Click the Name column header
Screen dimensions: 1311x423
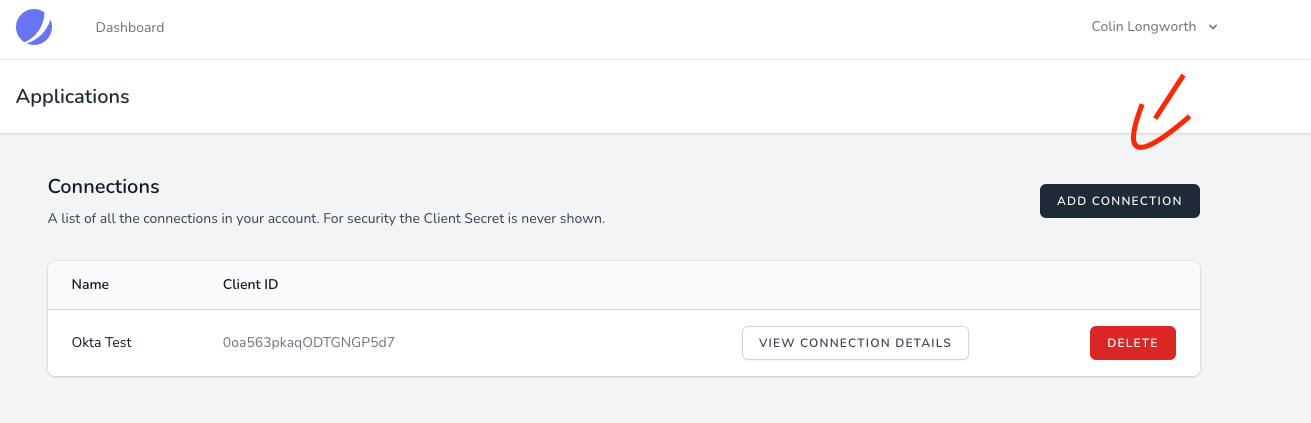tap(90, 284)
